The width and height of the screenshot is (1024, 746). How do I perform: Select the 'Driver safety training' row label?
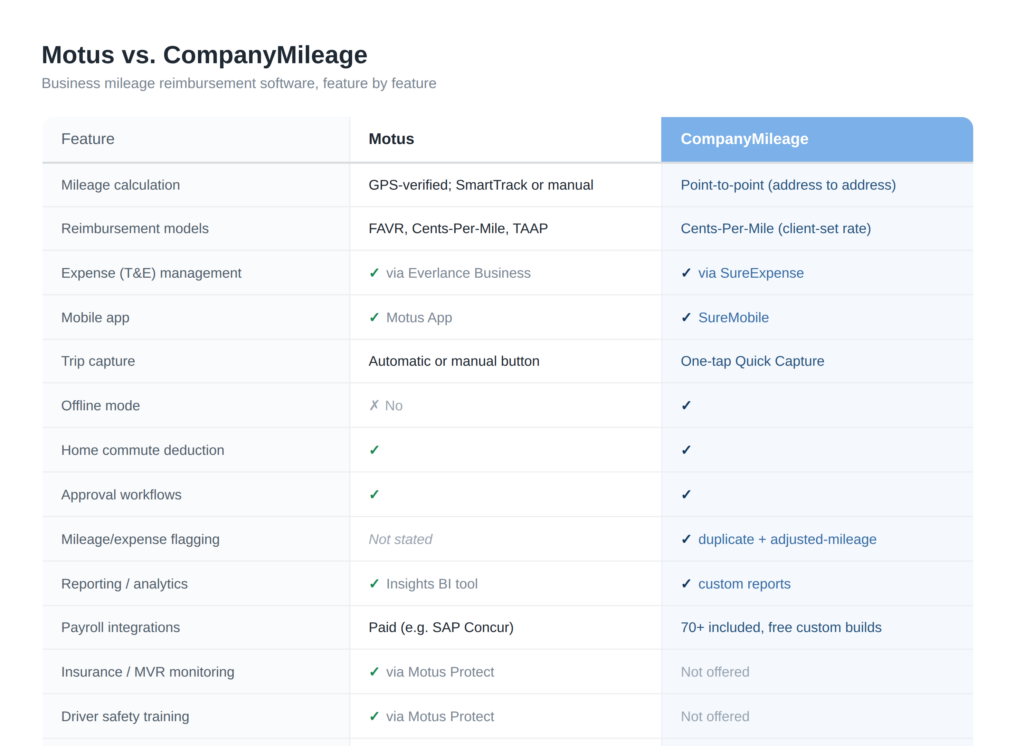point(125,717)
